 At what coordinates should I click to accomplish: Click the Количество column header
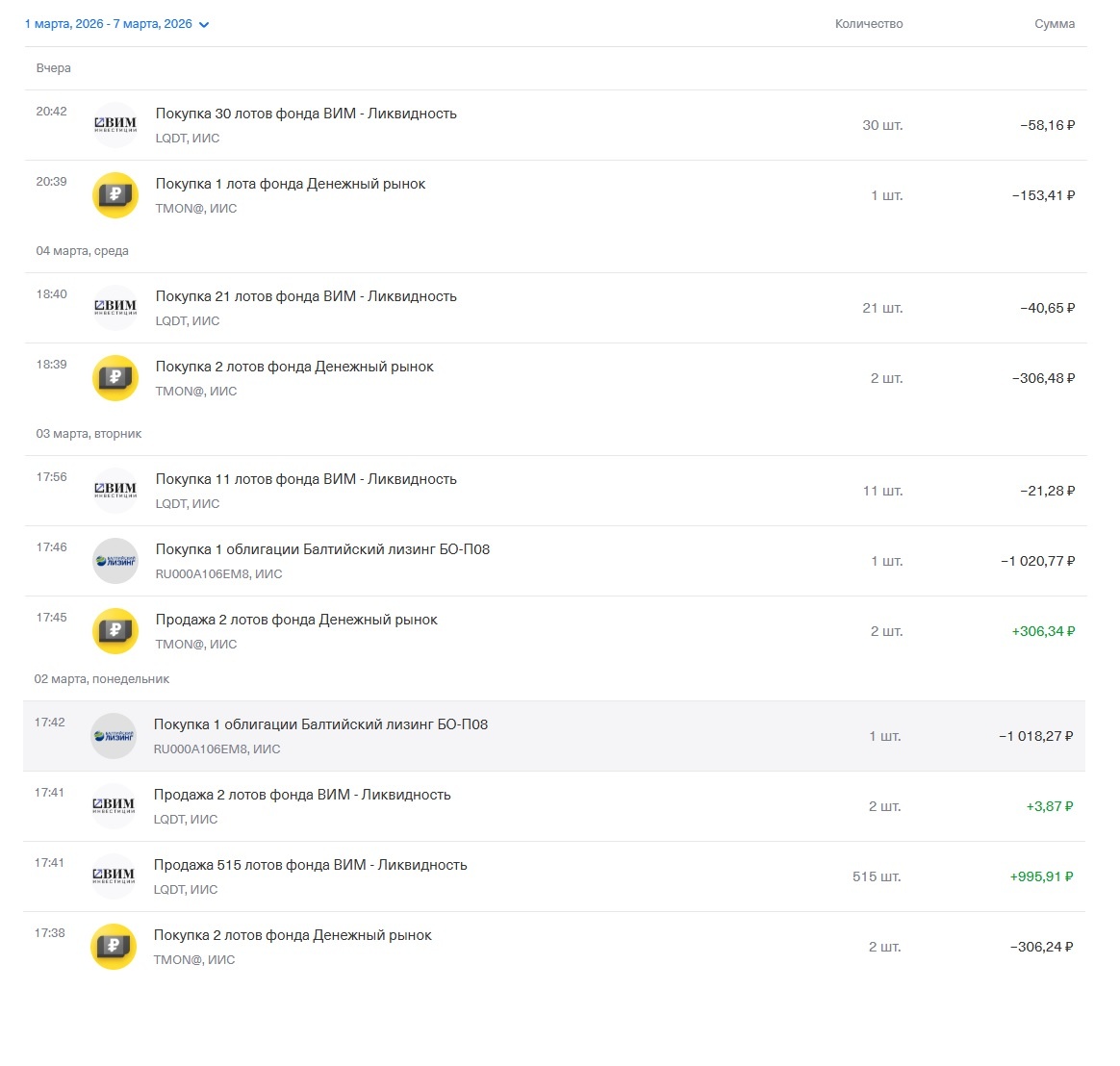tap(869, 23)
